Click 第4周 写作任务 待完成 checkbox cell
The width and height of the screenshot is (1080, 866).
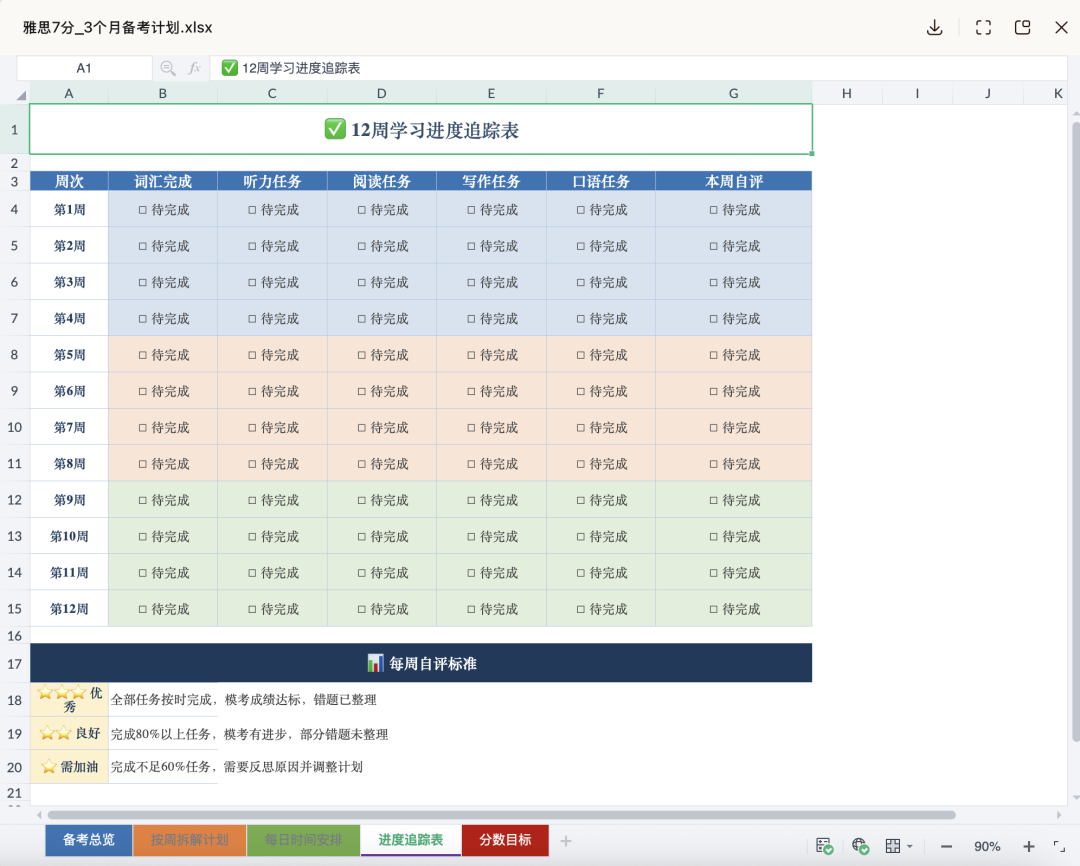tap(491, 318)
